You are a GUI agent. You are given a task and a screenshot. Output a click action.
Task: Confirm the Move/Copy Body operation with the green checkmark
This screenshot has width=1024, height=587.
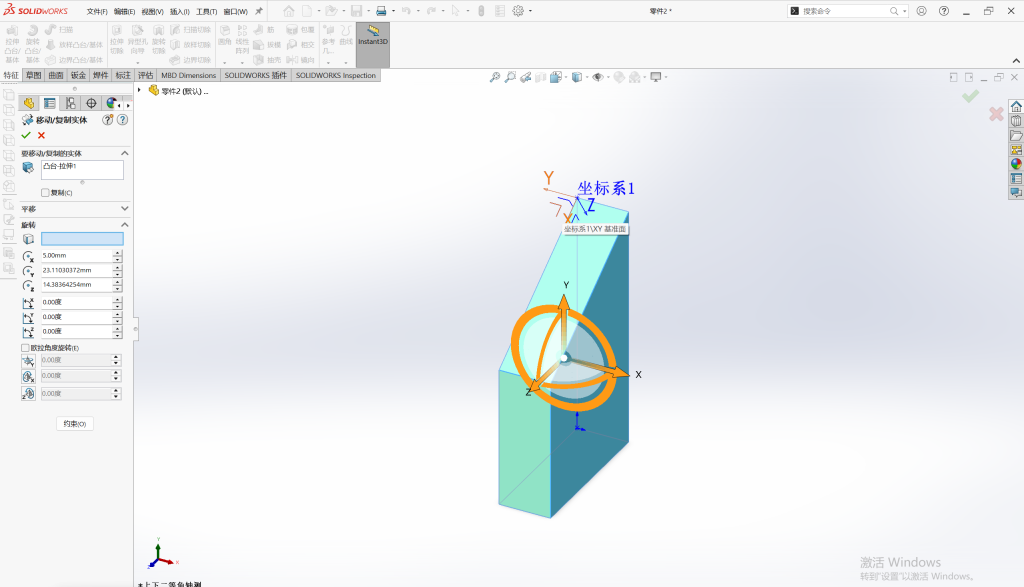point(26,135)
